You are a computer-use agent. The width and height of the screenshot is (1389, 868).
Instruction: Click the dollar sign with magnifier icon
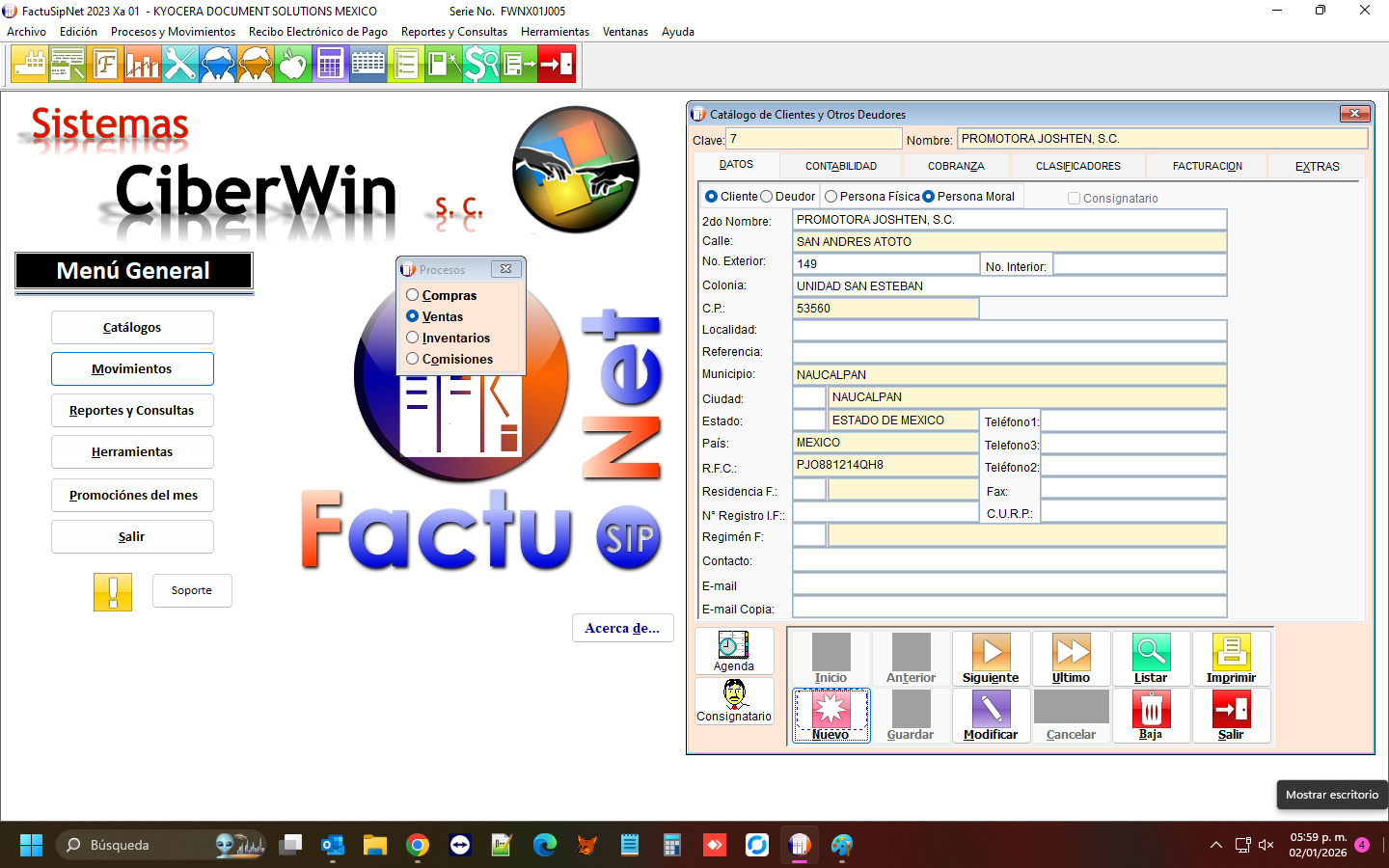click(480, 65)
